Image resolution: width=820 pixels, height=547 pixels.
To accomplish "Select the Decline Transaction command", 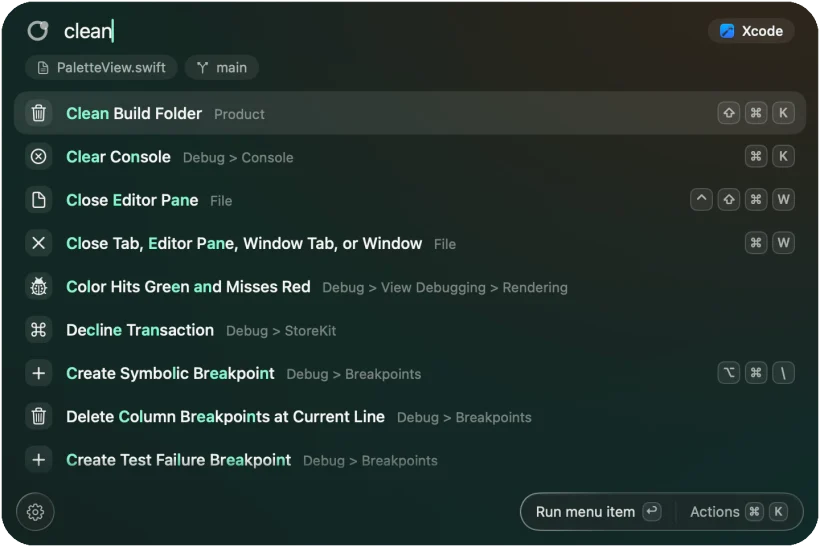I will [x=409, y=330].
